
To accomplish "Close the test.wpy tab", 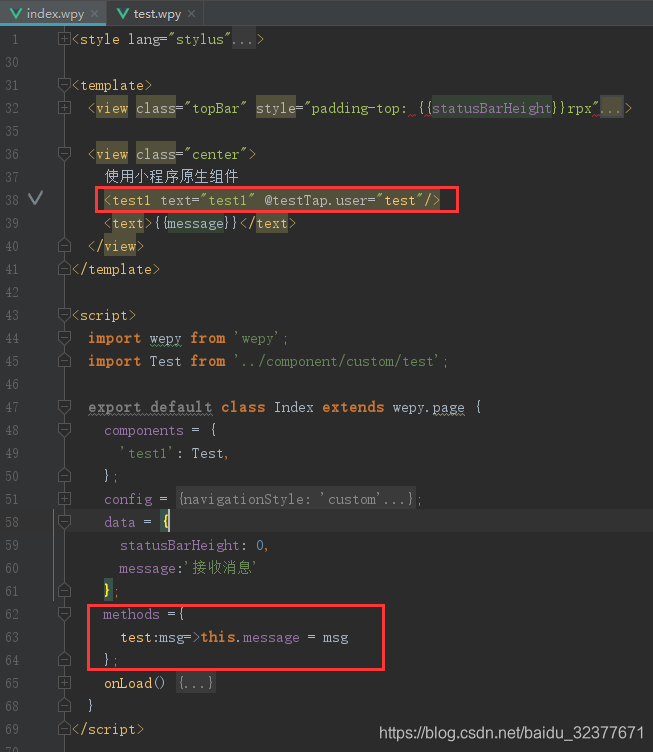I will [x=191, y=13].
